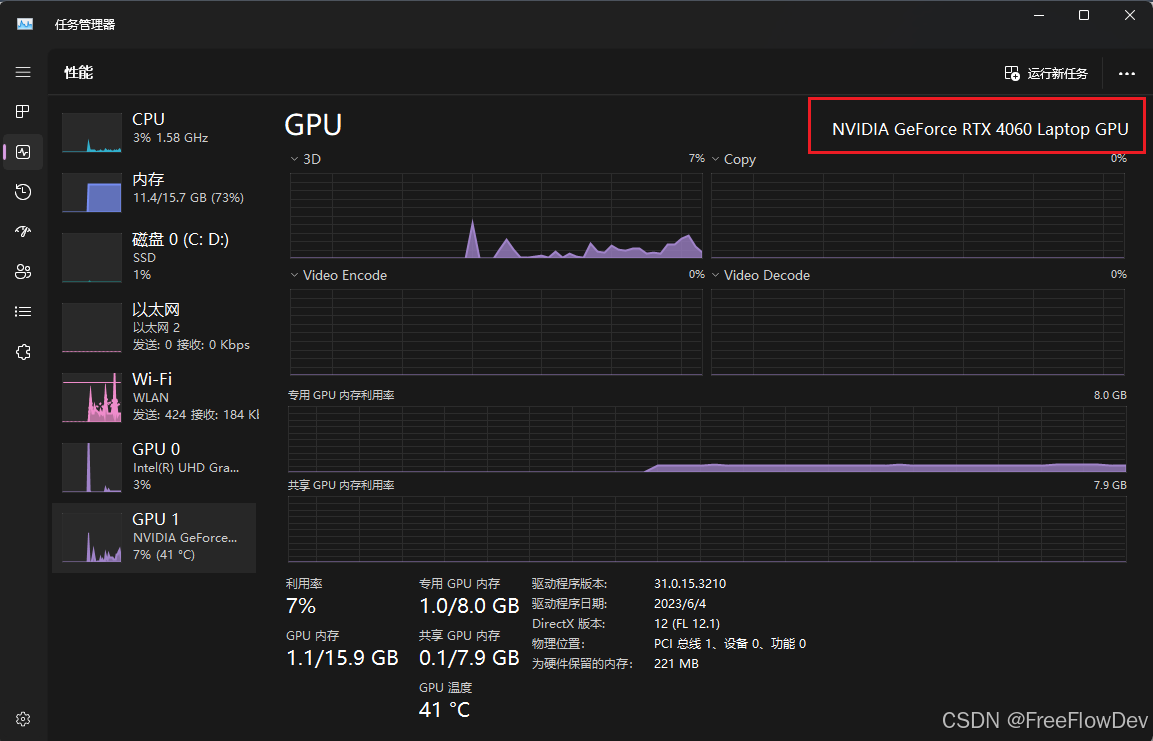Viewport: 1153px width, 741px height.
Task: Select 磁盘 0 (C: D:) entry
Action: [154, 257]
